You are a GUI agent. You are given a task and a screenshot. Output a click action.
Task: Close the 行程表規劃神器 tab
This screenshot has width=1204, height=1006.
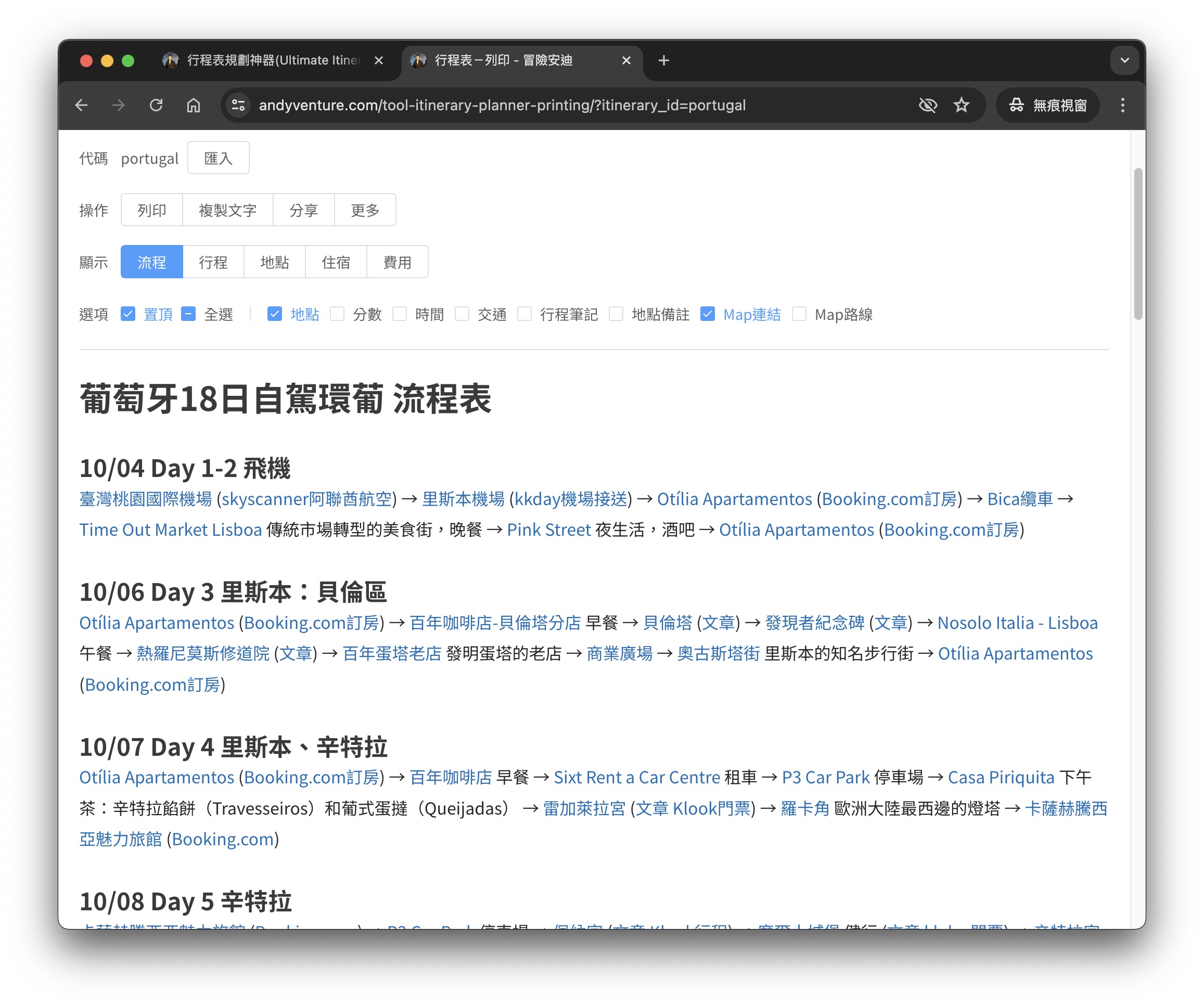[378, 60]
